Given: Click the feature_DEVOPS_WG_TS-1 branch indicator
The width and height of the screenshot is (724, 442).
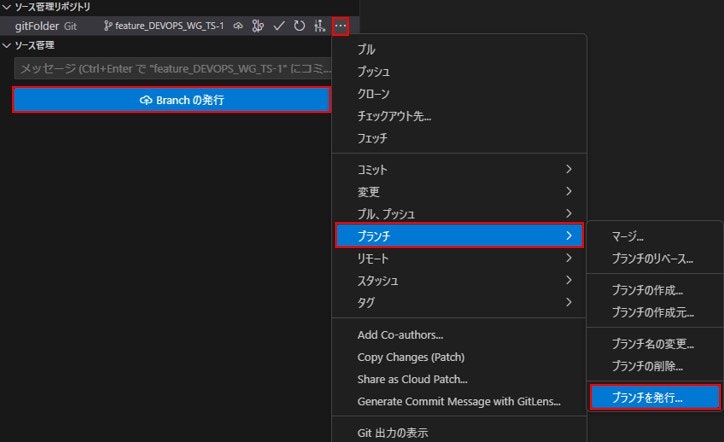Looking at the screenshot, I should pos(163,26).
